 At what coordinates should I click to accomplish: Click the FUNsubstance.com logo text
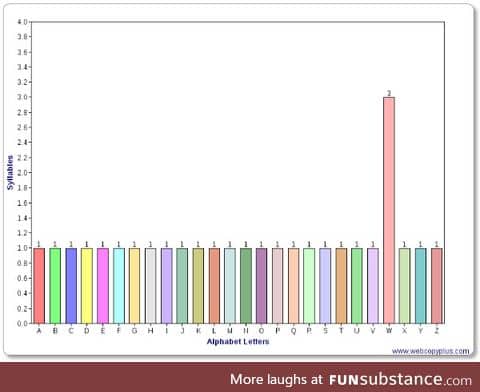tap(400, 380)
